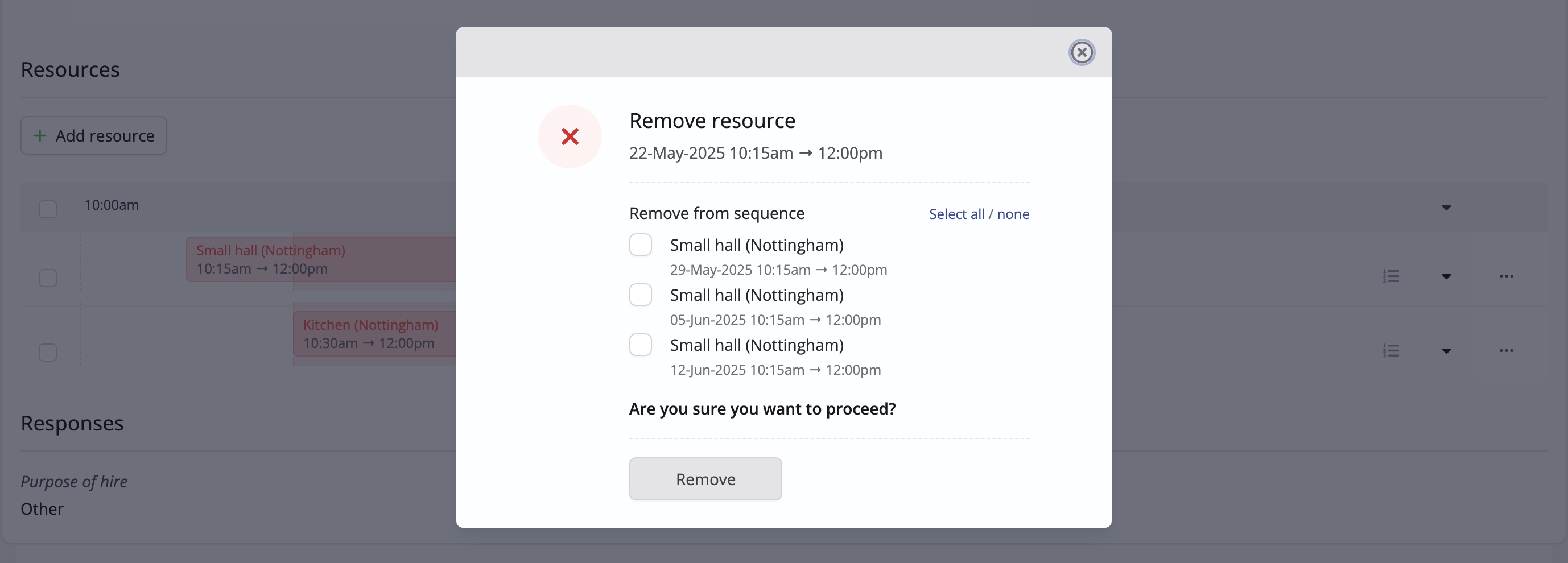Click the 29-May-2025 10:15am date line

click(x=778, y=270)
